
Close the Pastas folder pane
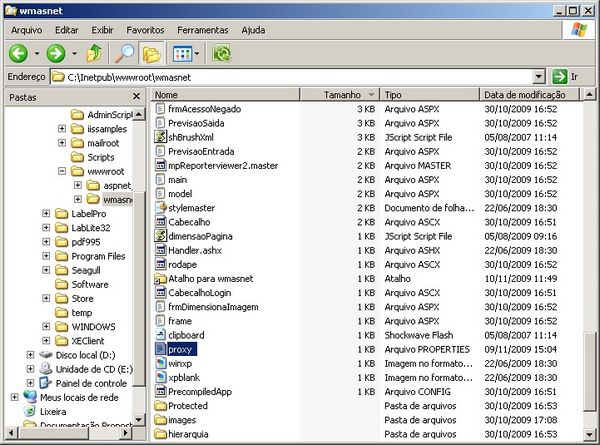[x=136, y=96]
